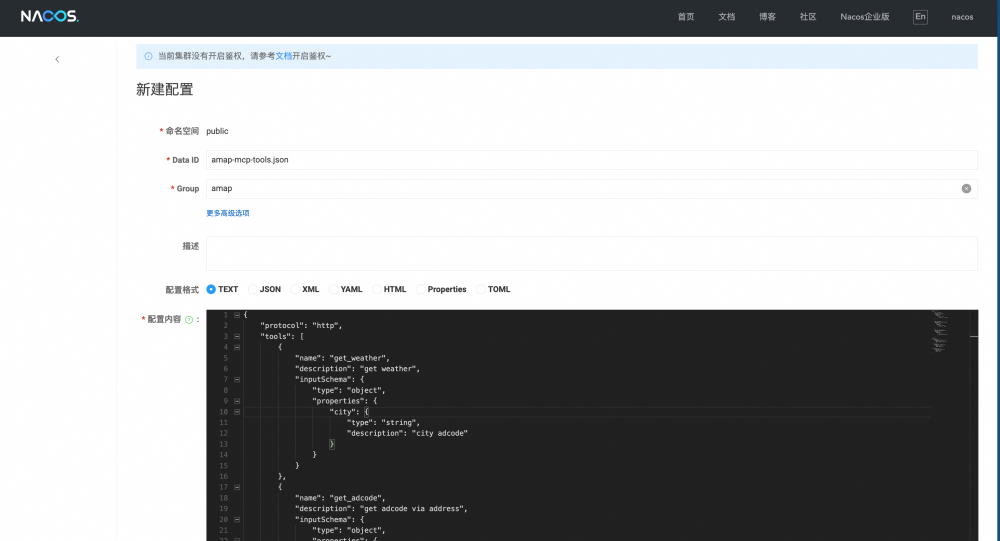Click line number 12 in the editor gutter
The height and width of the screenshot is (541, 1000).
point(223,433)
